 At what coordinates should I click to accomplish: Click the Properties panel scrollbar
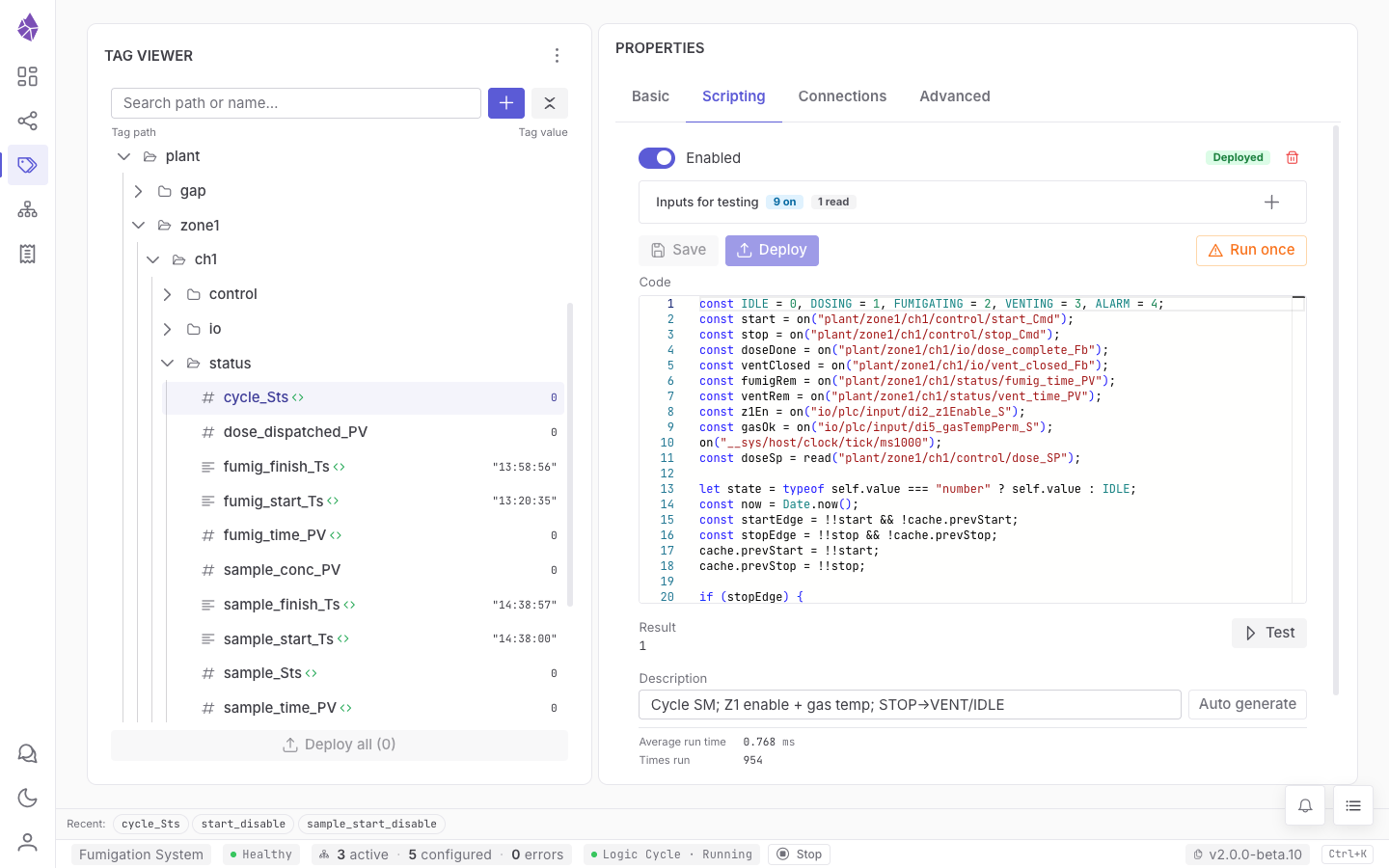[1336, 410]
